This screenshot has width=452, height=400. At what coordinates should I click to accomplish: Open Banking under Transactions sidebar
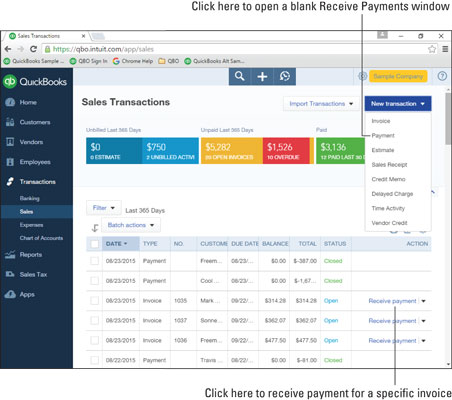click(29, 198)
